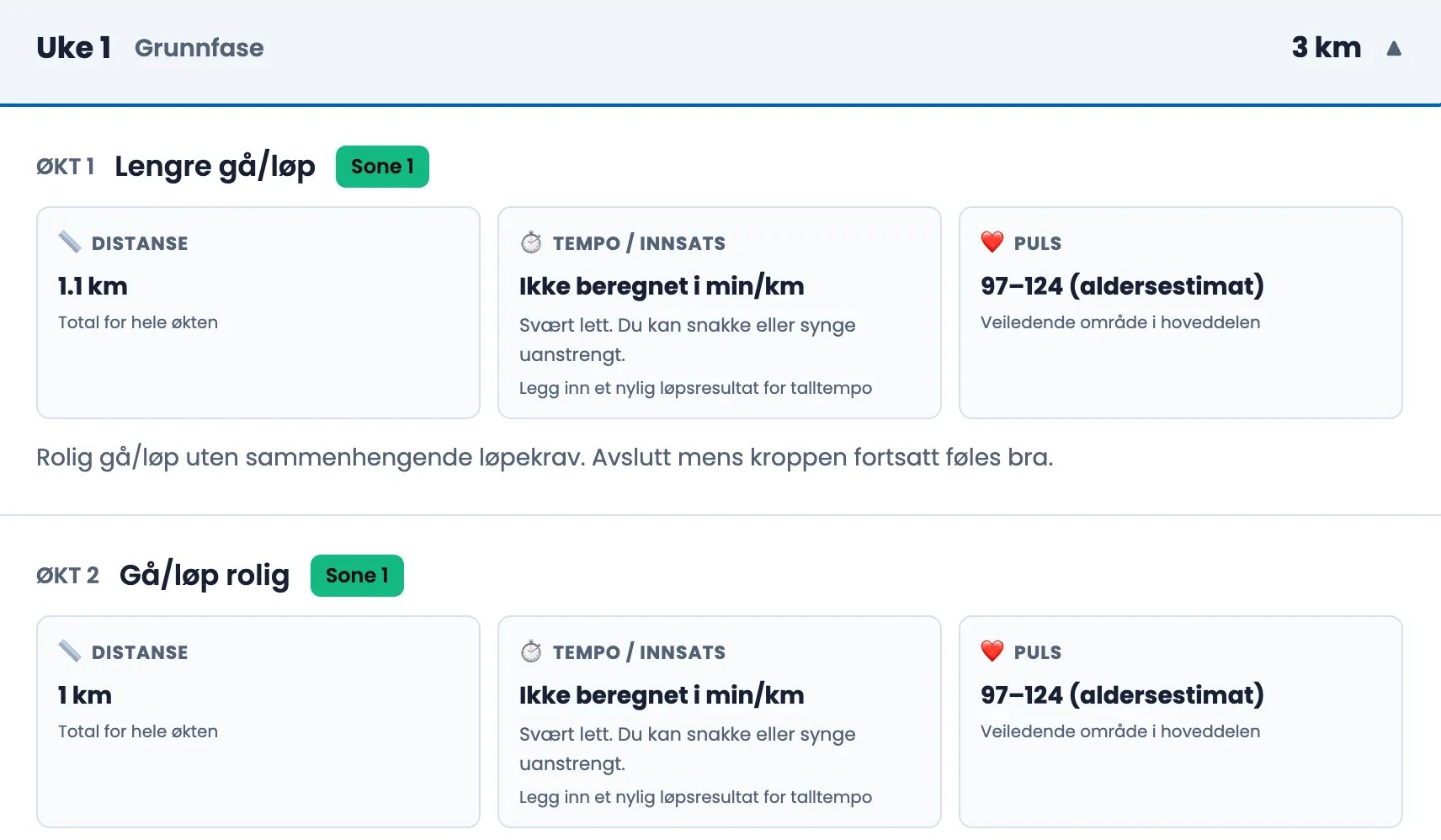This screenshot has height=840, width=1441.
Task: Click the Sone 1 badge next to Gå/løp rolig
Action: (x=357, y=576)
